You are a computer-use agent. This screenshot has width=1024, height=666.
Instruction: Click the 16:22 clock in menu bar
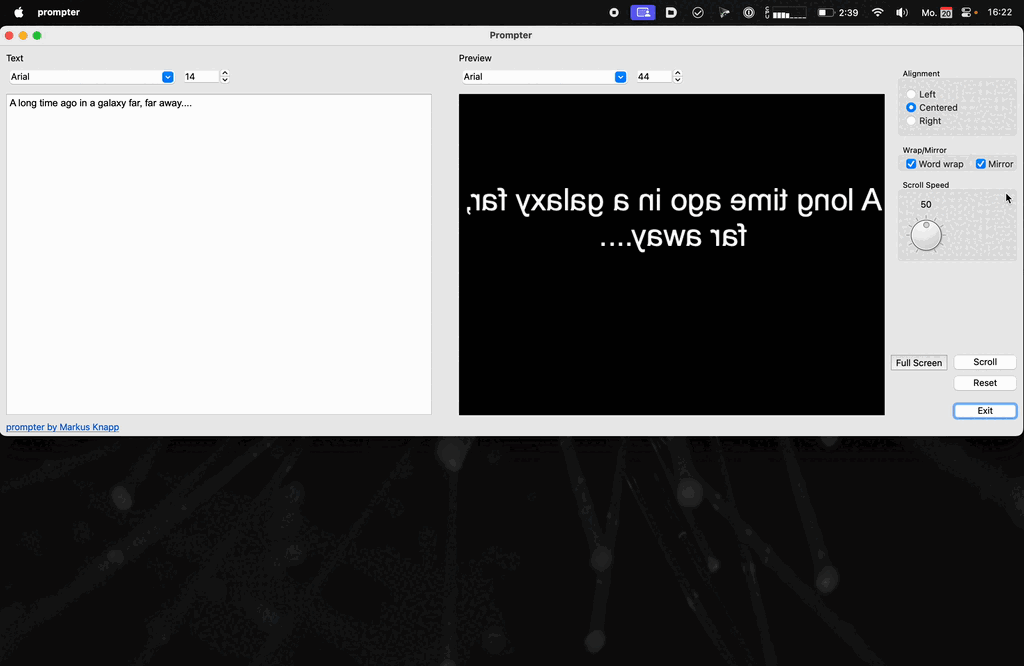point(999,12)
